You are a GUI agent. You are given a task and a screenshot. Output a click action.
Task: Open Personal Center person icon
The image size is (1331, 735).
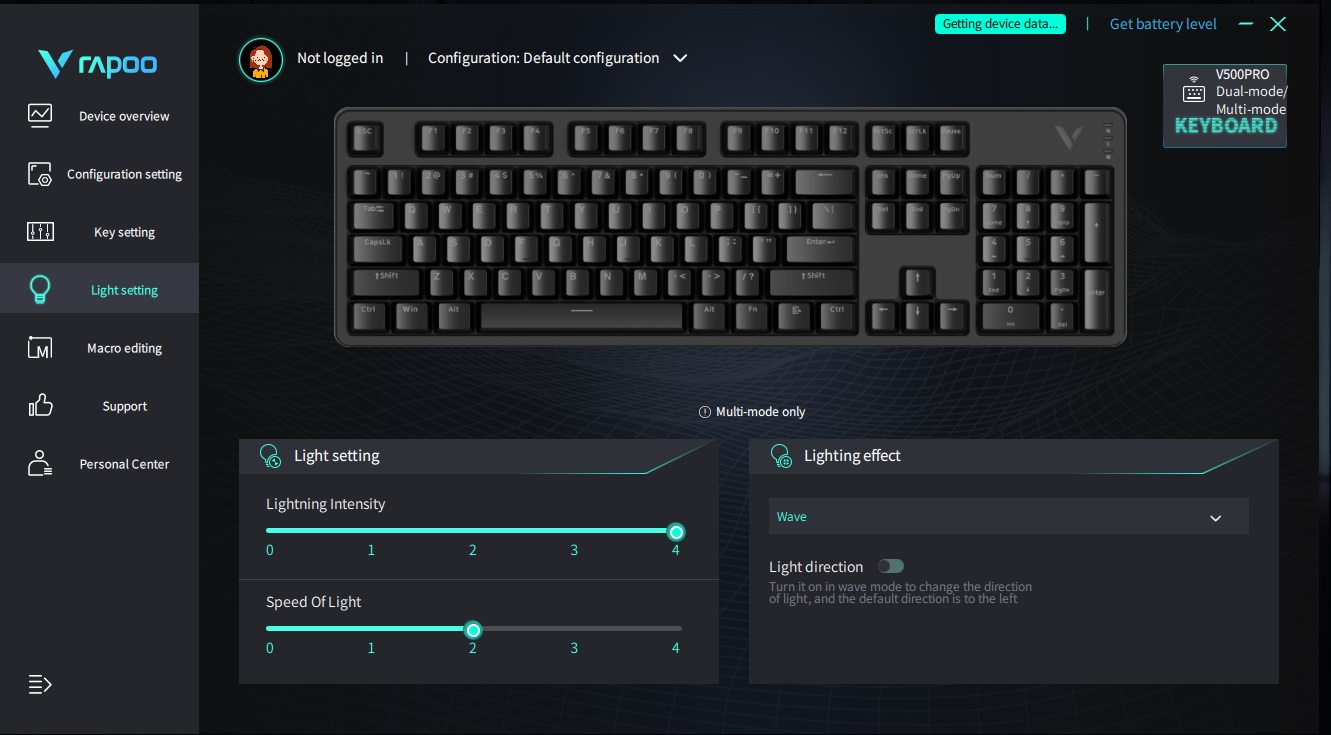pyautogui.click(x=40, y=463)
